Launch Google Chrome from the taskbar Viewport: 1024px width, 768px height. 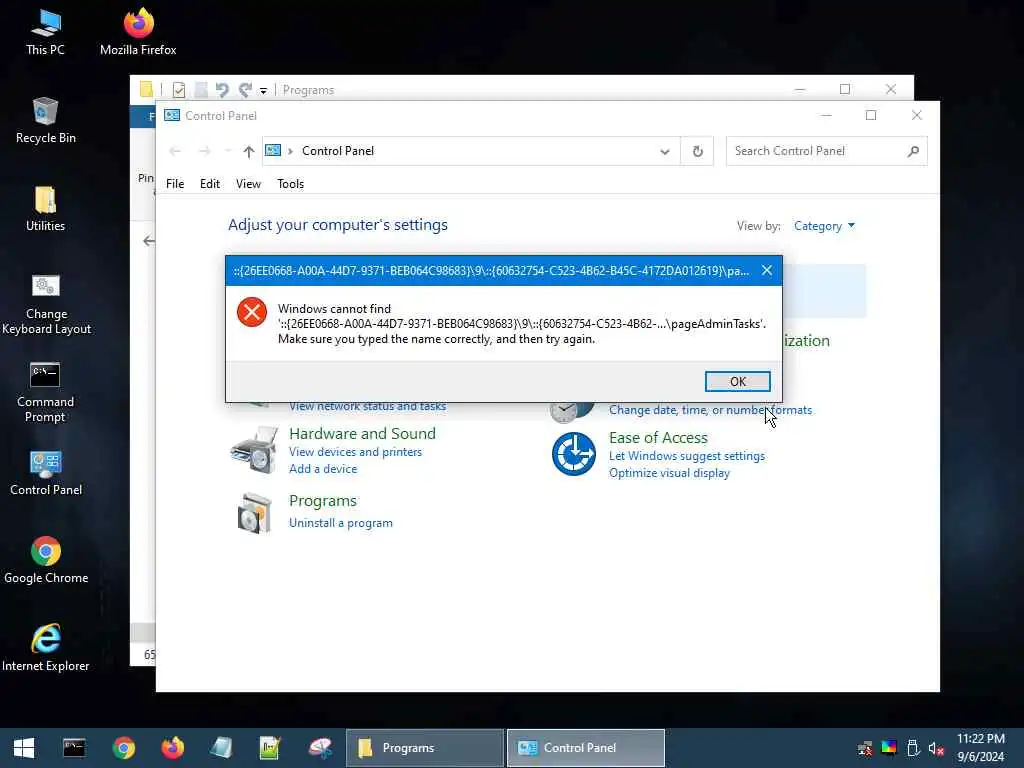(123, 748)
